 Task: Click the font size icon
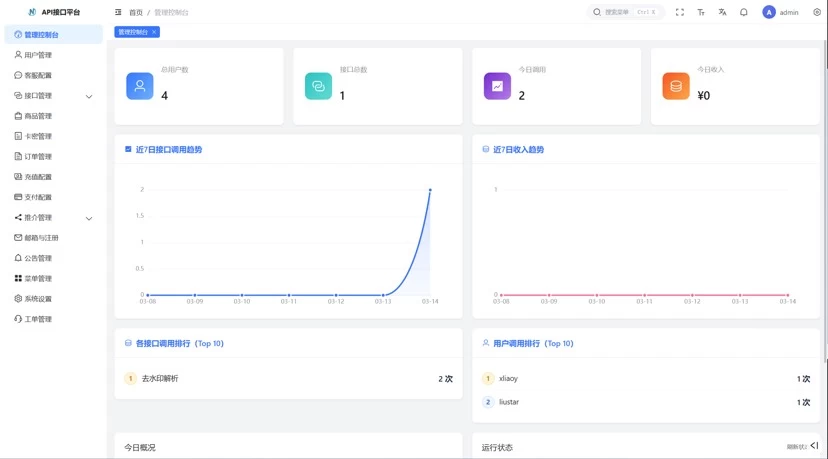tap(701, 12)
